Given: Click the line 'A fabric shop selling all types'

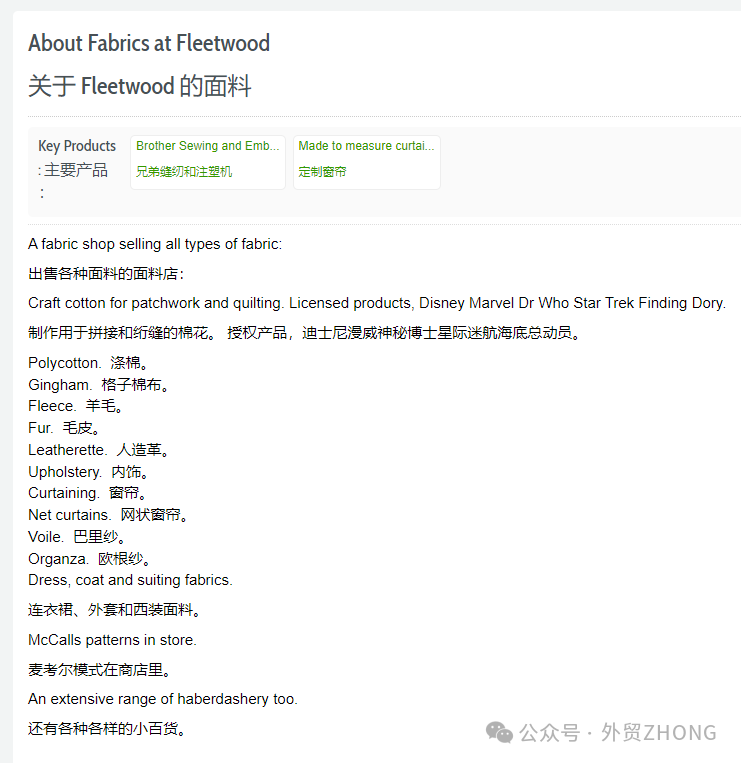Looking at the screenshot, I should click(155, 244).
